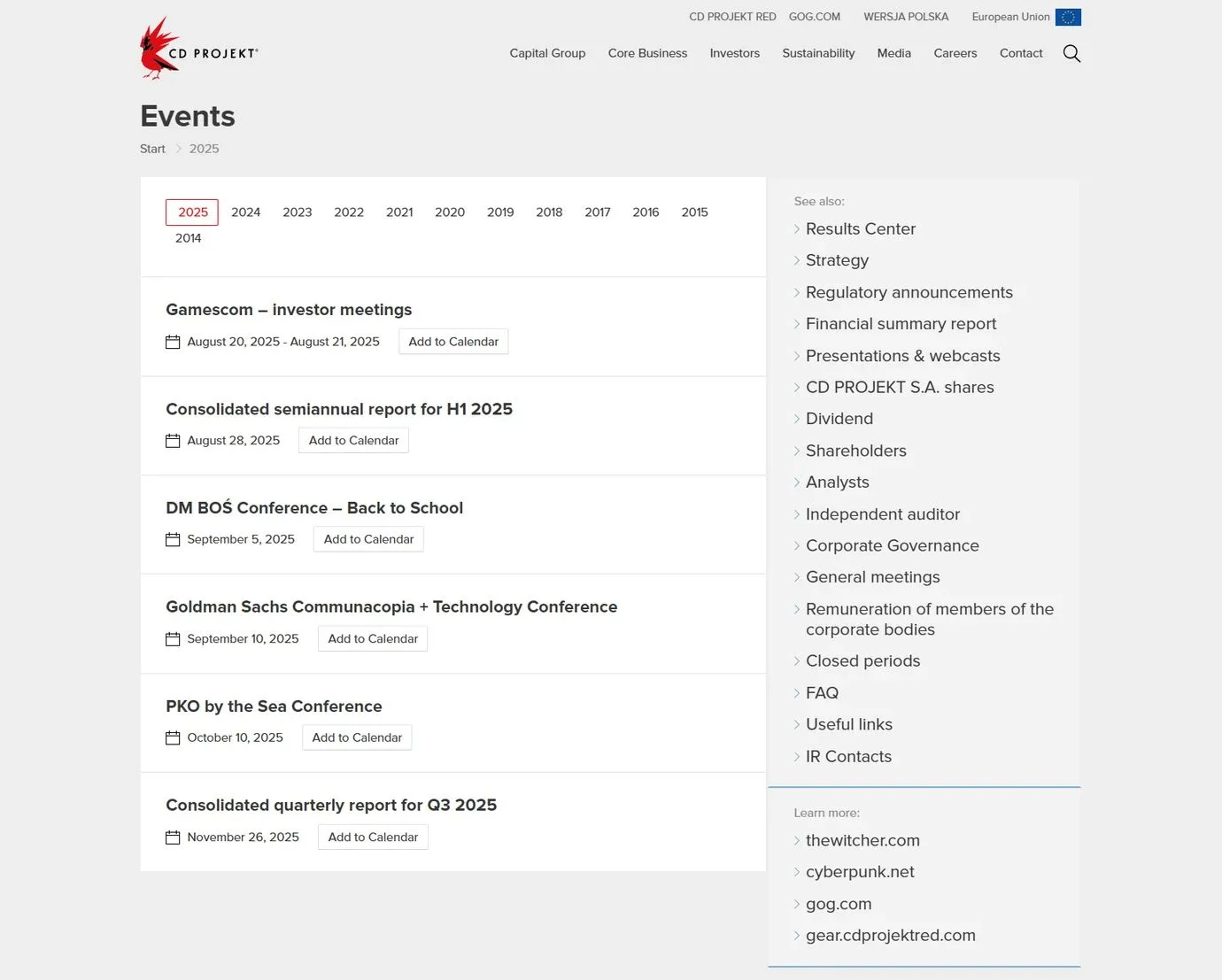Open the IR Contacts link

tap(848, 757)
